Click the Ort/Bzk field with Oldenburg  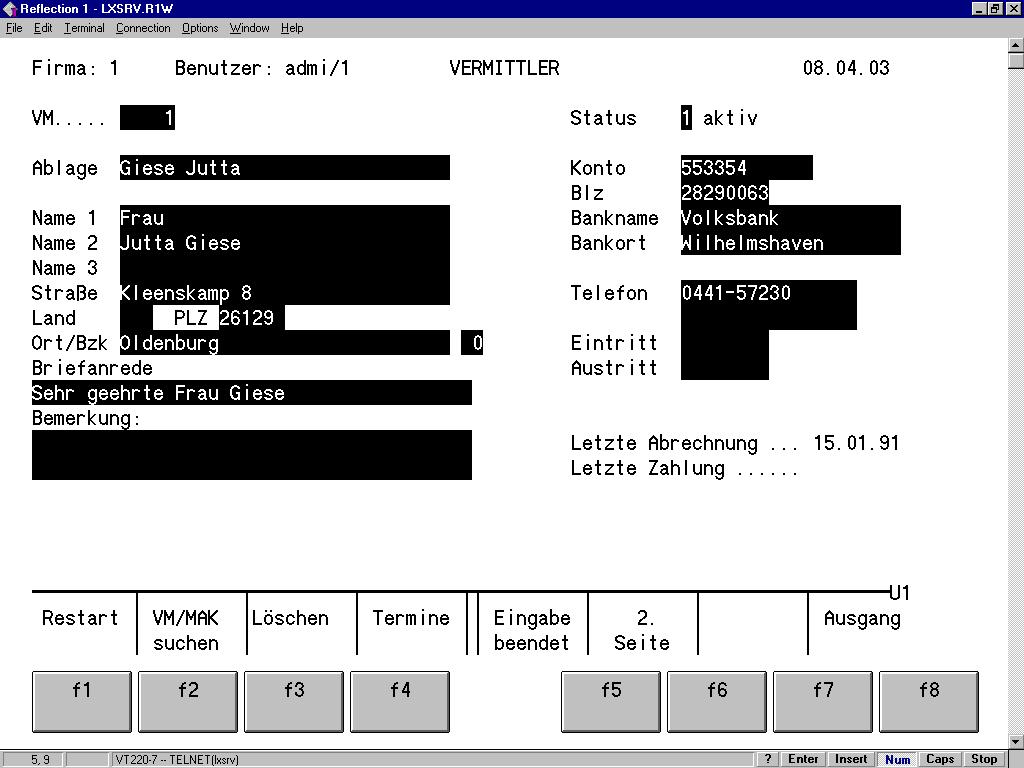tap(285, 342)
